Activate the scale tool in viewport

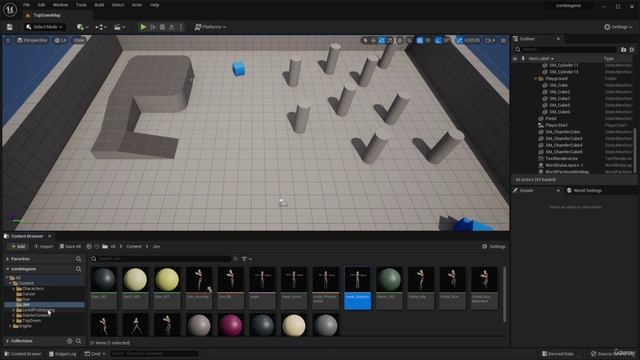[389, 40]
